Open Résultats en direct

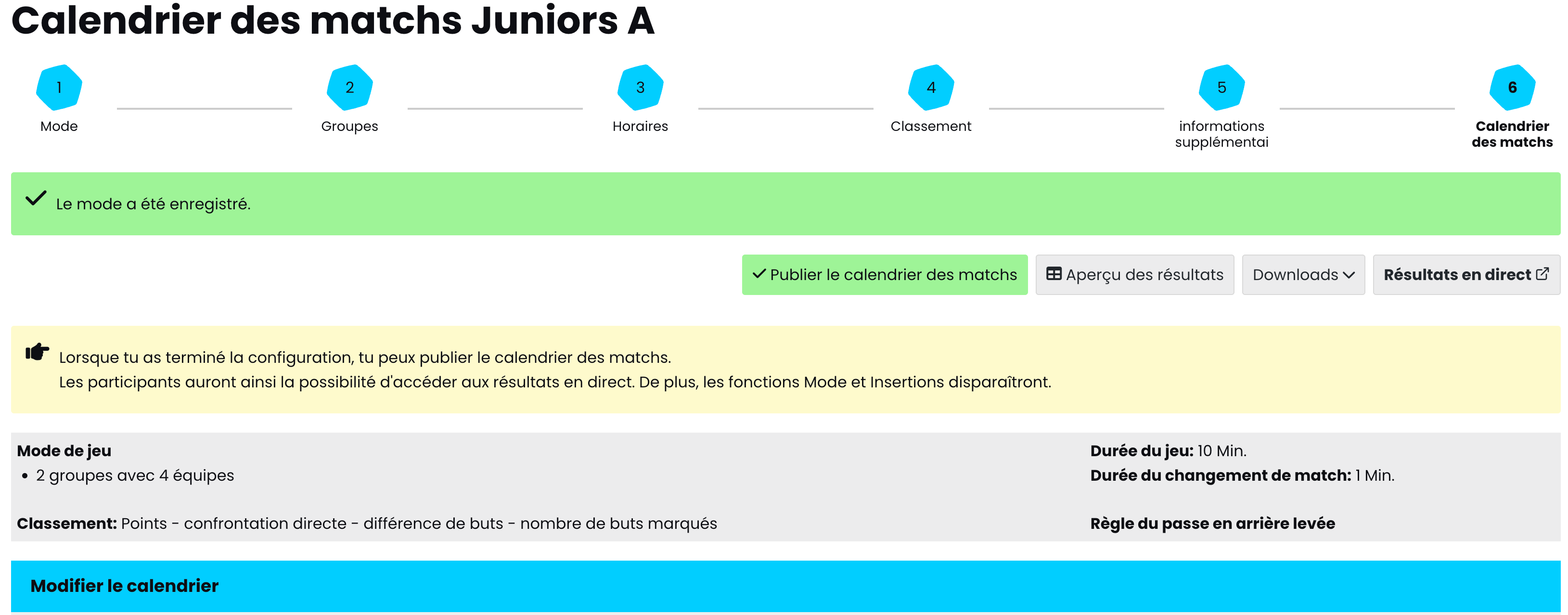(1457, 275)
